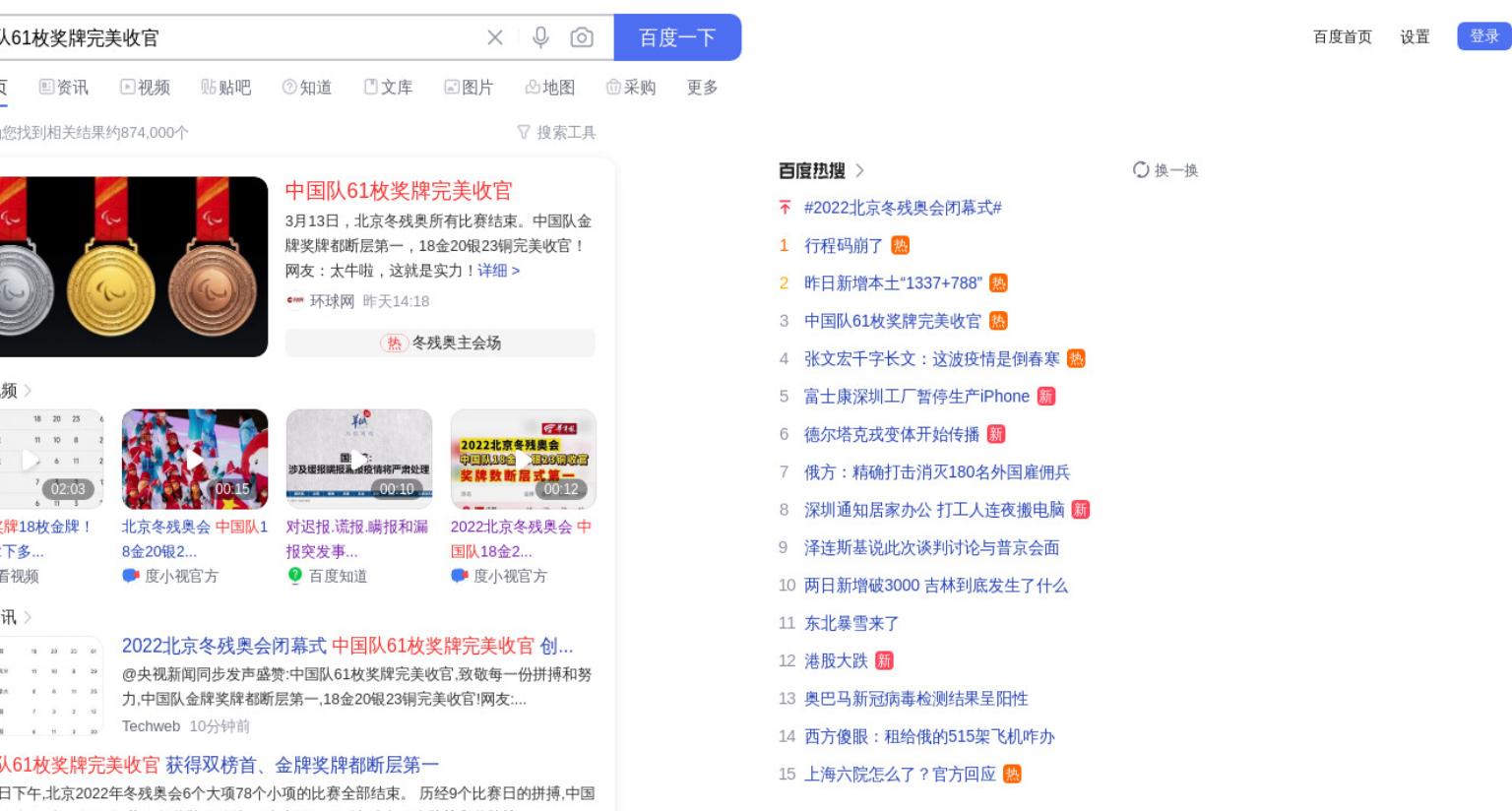Switch to the 贴吧 tab
1512x811 pixels.
click(226, 88)
